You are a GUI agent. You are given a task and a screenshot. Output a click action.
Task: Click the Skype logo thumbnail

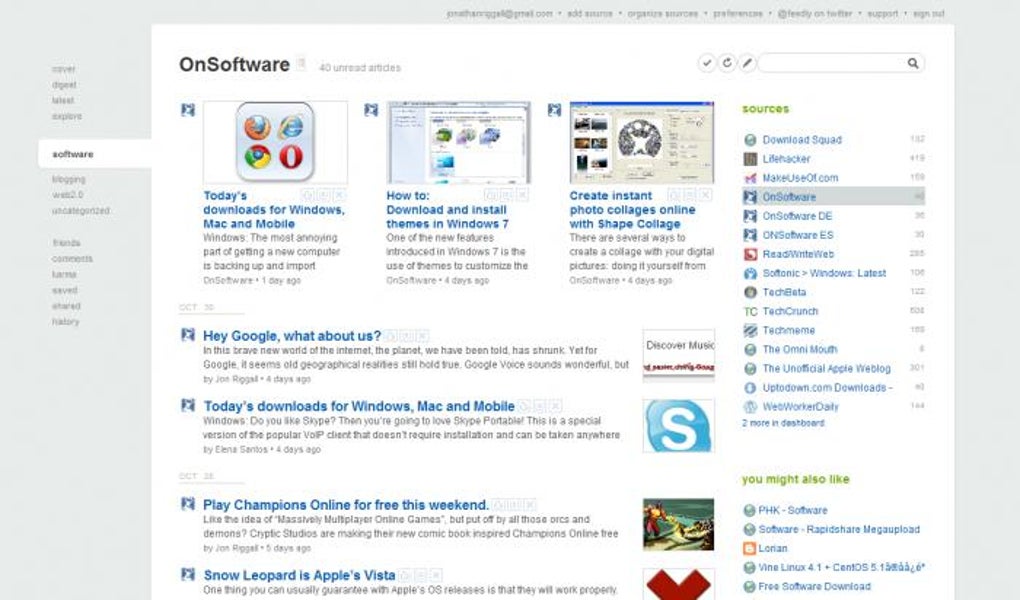[x=678, y=426]
